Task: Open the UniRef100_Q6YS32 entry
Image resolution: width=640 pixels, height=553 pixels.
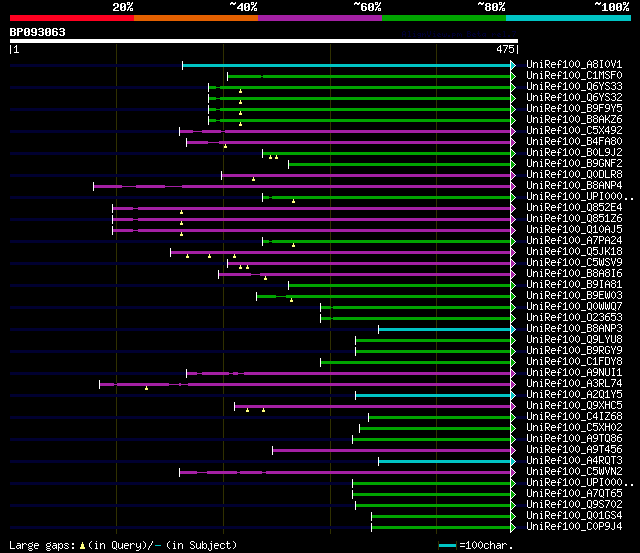Action: (x=574, y=98)
